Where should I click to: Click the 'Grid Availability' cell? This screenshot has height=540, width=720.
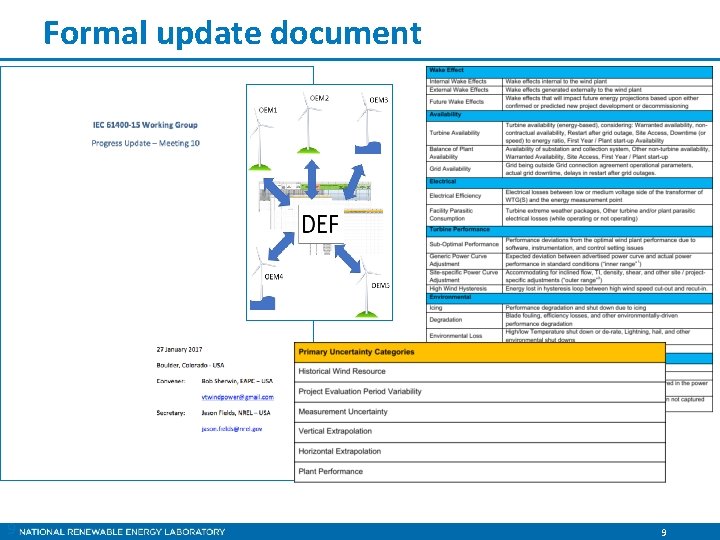464,169
